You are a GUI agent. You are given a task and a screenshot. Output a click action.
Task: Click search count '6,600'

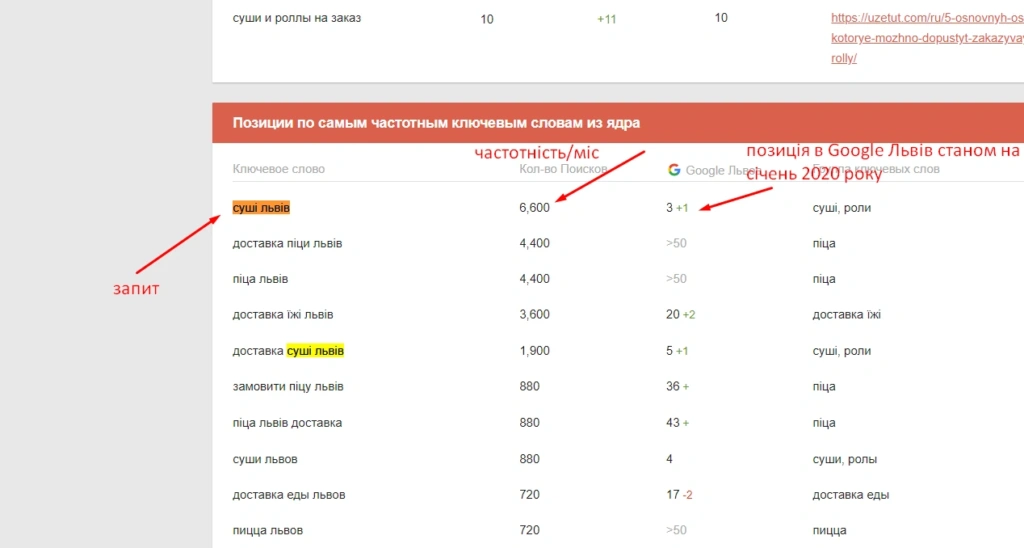534,208
